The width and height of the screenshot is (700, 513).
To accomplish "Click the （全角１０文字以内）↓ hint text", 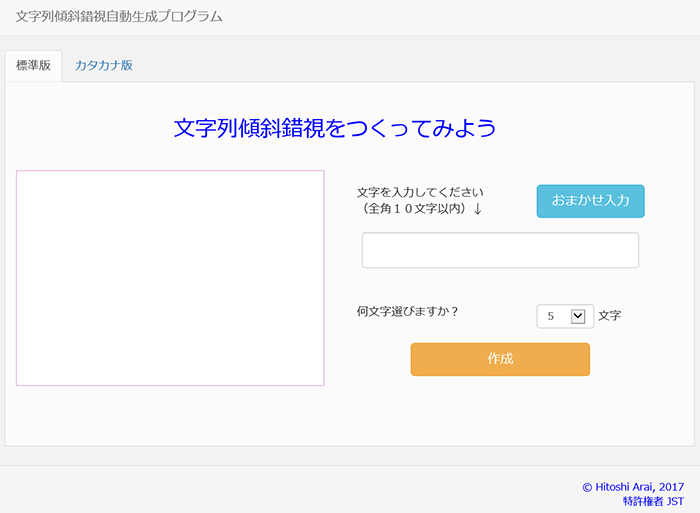I will pos(420,209).
